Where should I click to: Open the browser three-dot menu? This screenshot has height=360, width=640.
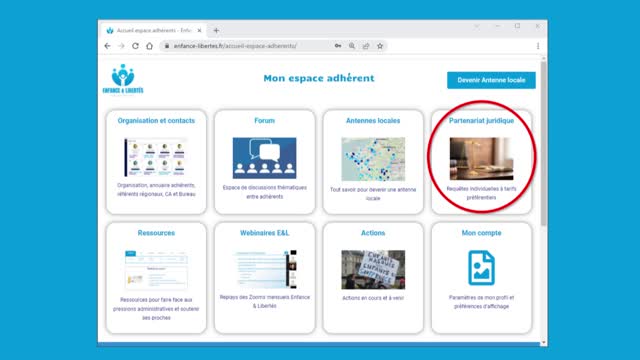pos(538,46)
